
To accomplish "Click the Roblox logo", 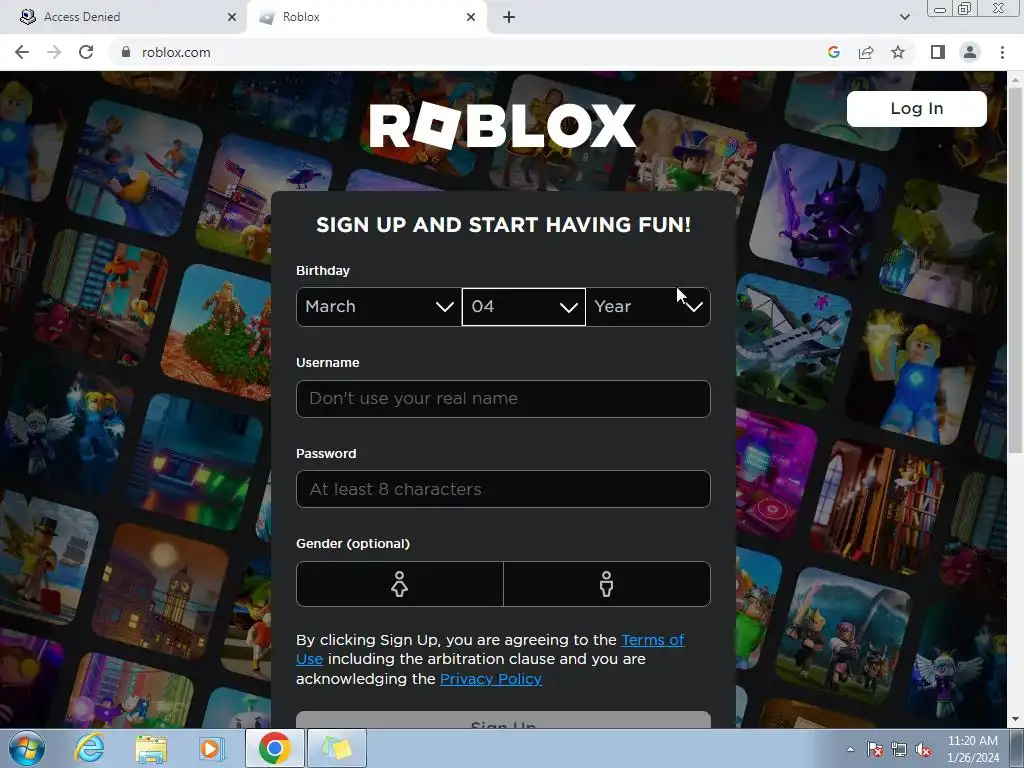I will pos(503,125).
